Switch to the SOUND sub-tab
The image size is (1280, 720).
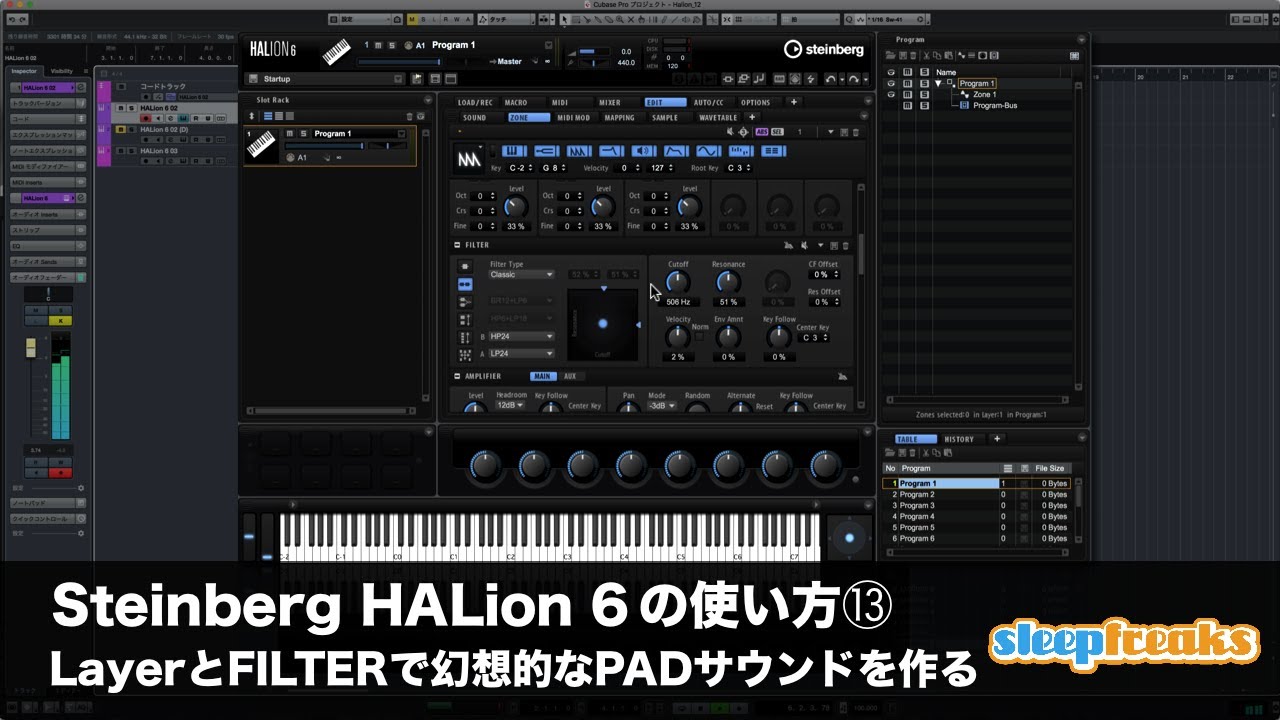click(474, 117)
